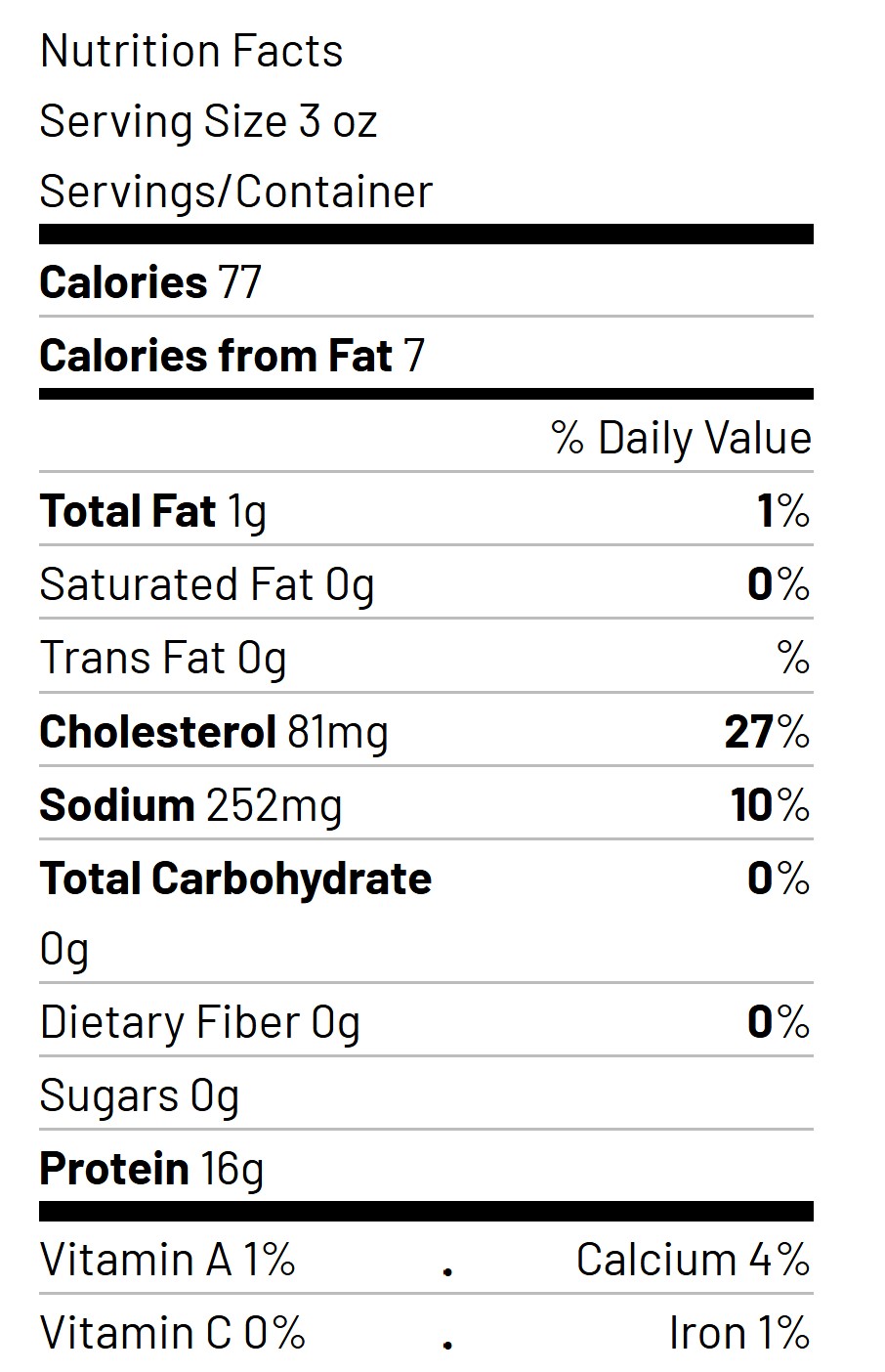
Task: Click the 1% value for Total Fat
Action: click(783, 510)
